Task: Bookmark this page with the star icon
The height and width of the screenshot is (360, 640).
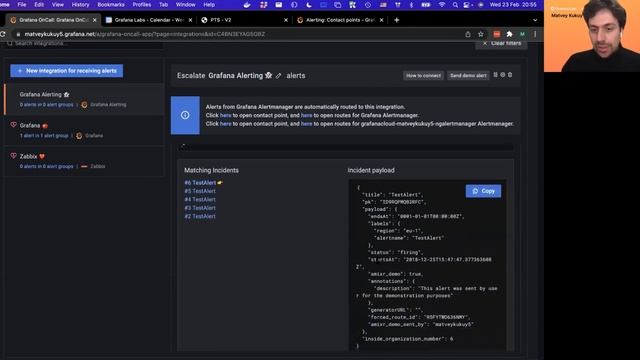Action: (481, 34)
